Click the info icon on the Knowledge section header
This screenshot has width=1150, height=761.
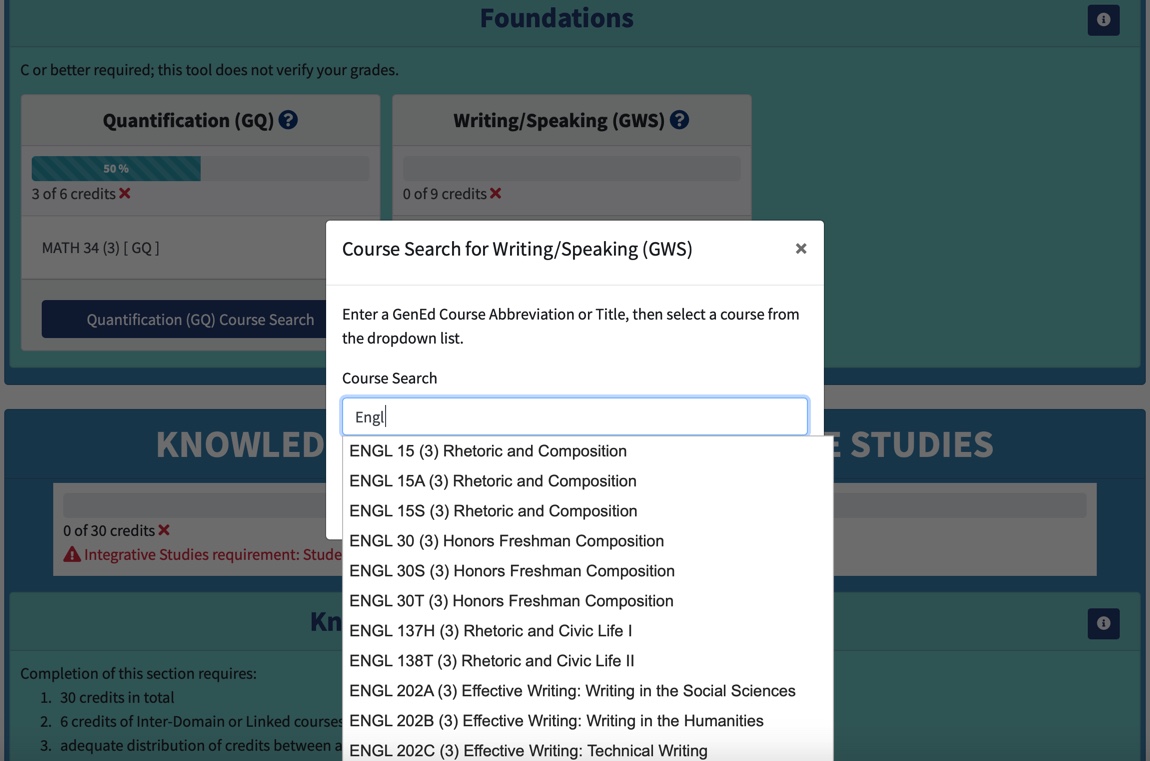tap(1103, 623)
